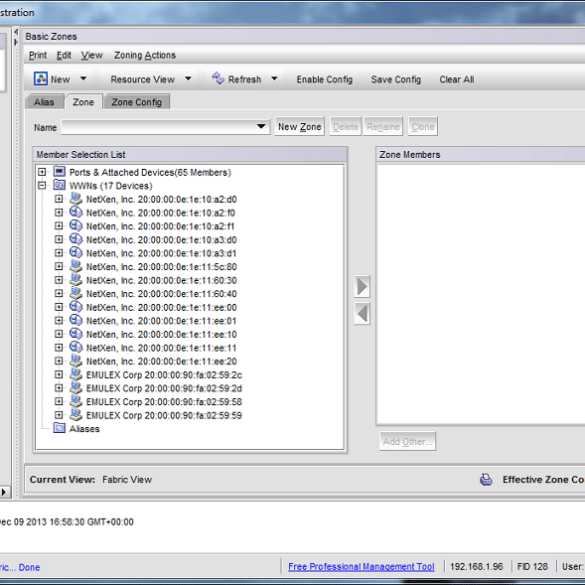
Task: Click the Rename zone button
Action: point(383,126)
